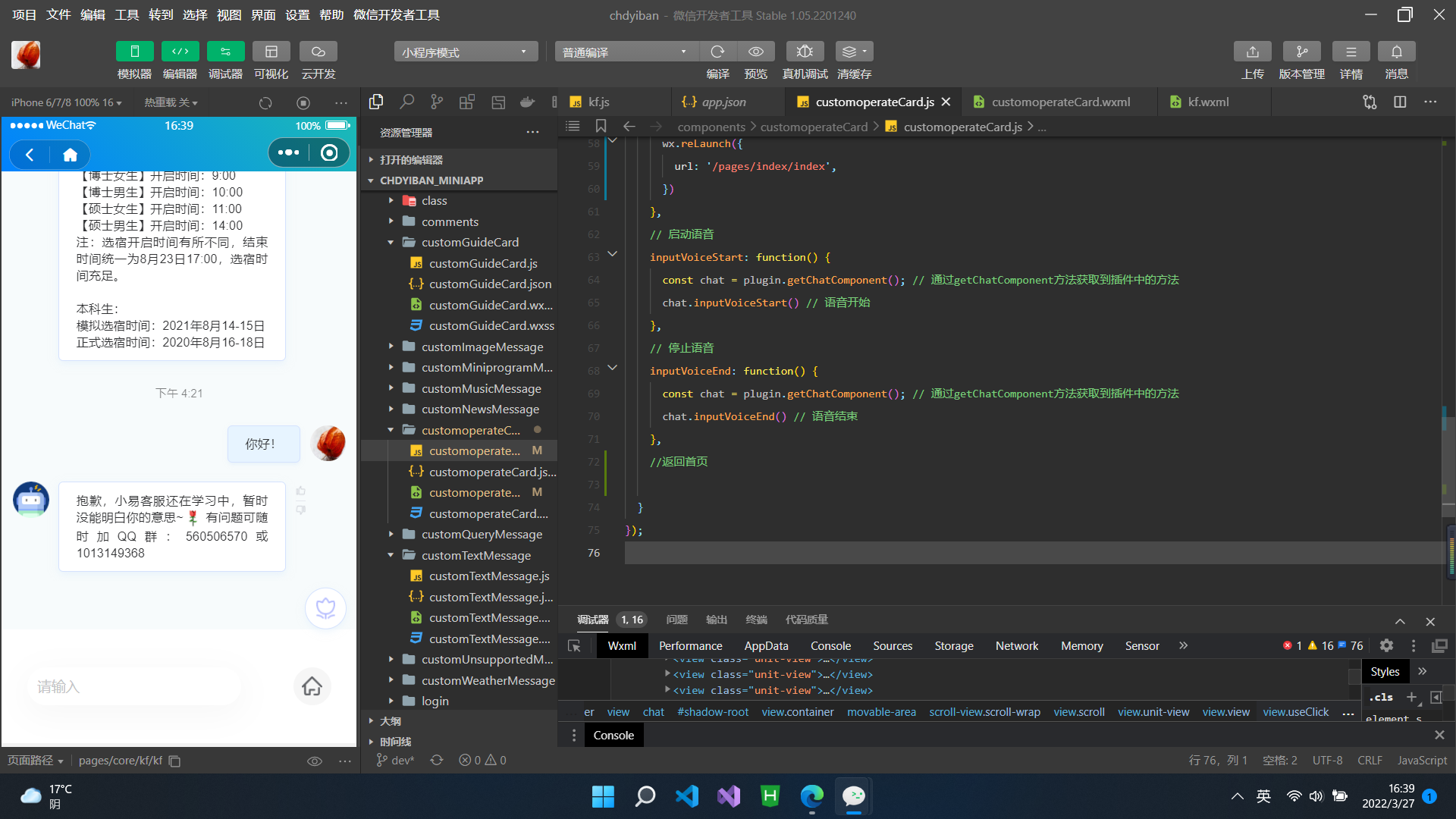Toggle the debugger panel button
The width and height of the screenshot is (1456, 819).
point(225,52)
